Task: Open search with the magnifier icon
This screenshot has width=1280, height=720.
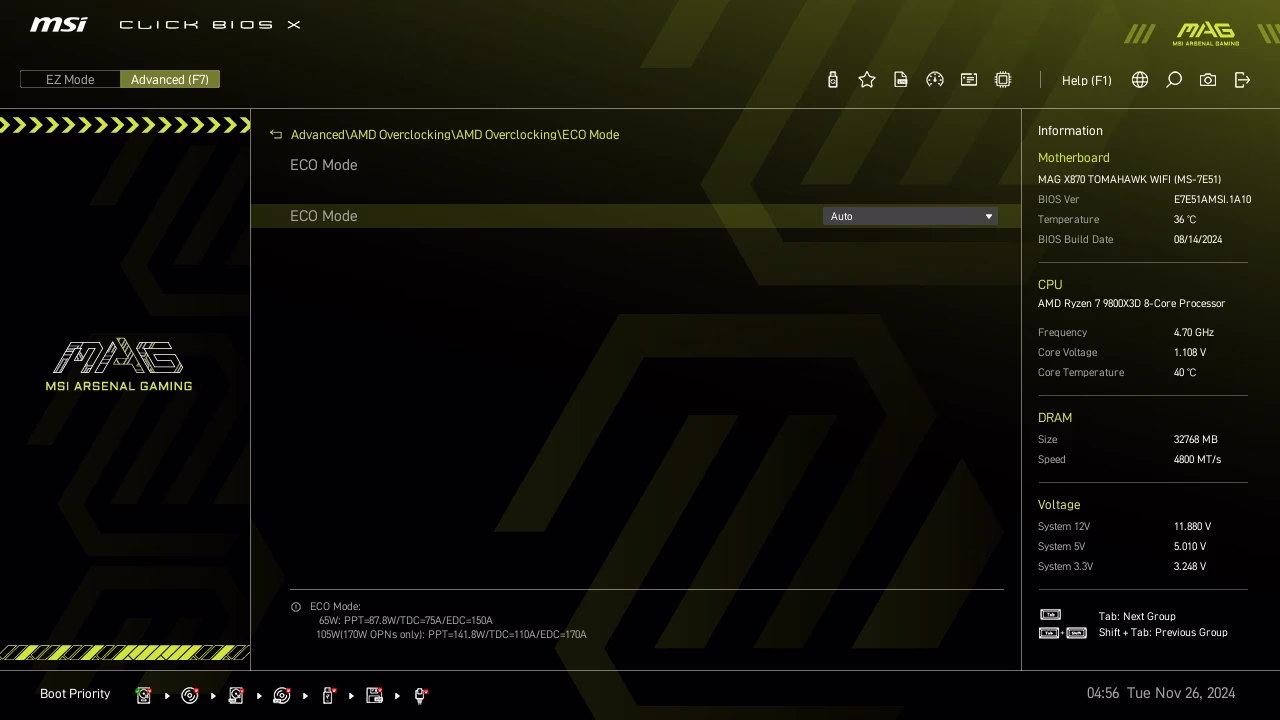Action: 1174,80
